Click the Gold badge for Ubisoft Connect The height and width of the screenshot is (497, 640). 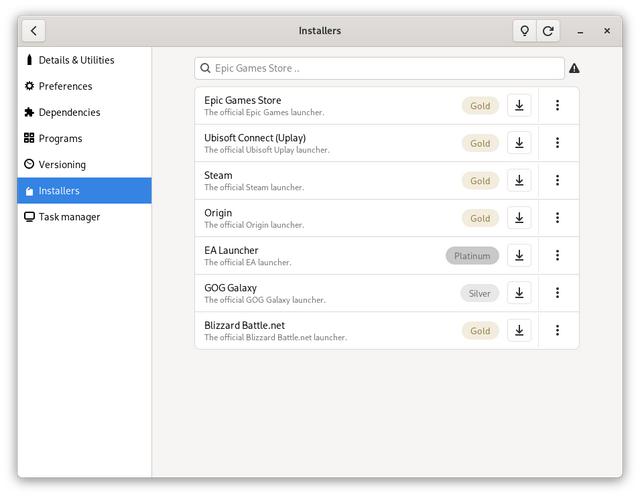pyautogui.click(x=480, y=143)
